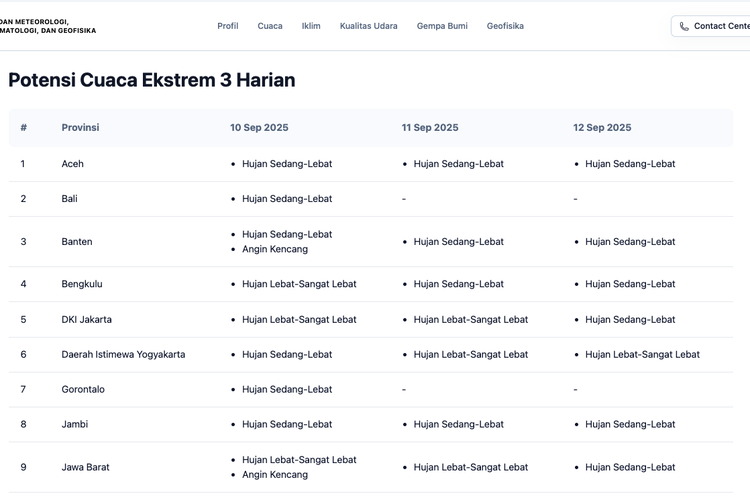The height and width of the screenshot is (500, 750).
Task: Click the Potensi Cuaca Ekstrem 3 Harian heading
Action: 152,80
